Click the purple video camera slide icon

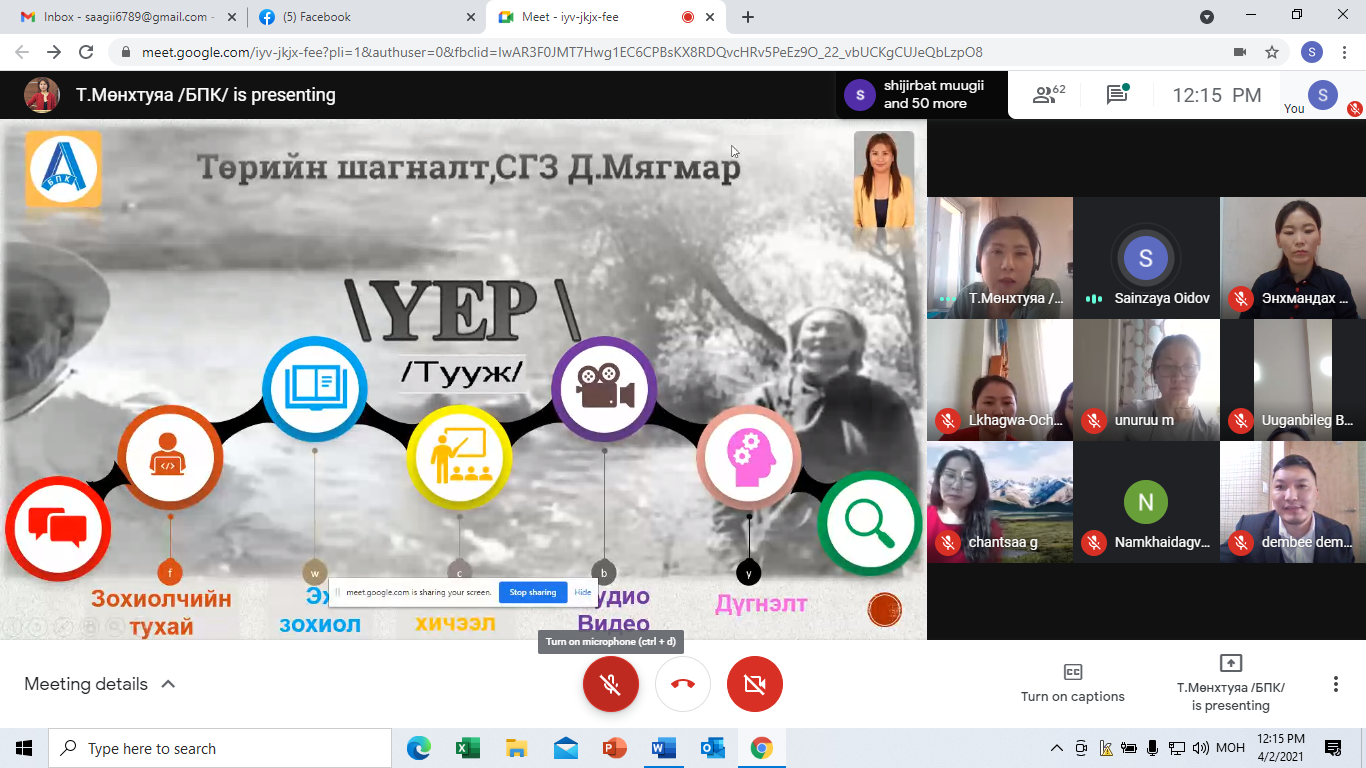[604, 390]
